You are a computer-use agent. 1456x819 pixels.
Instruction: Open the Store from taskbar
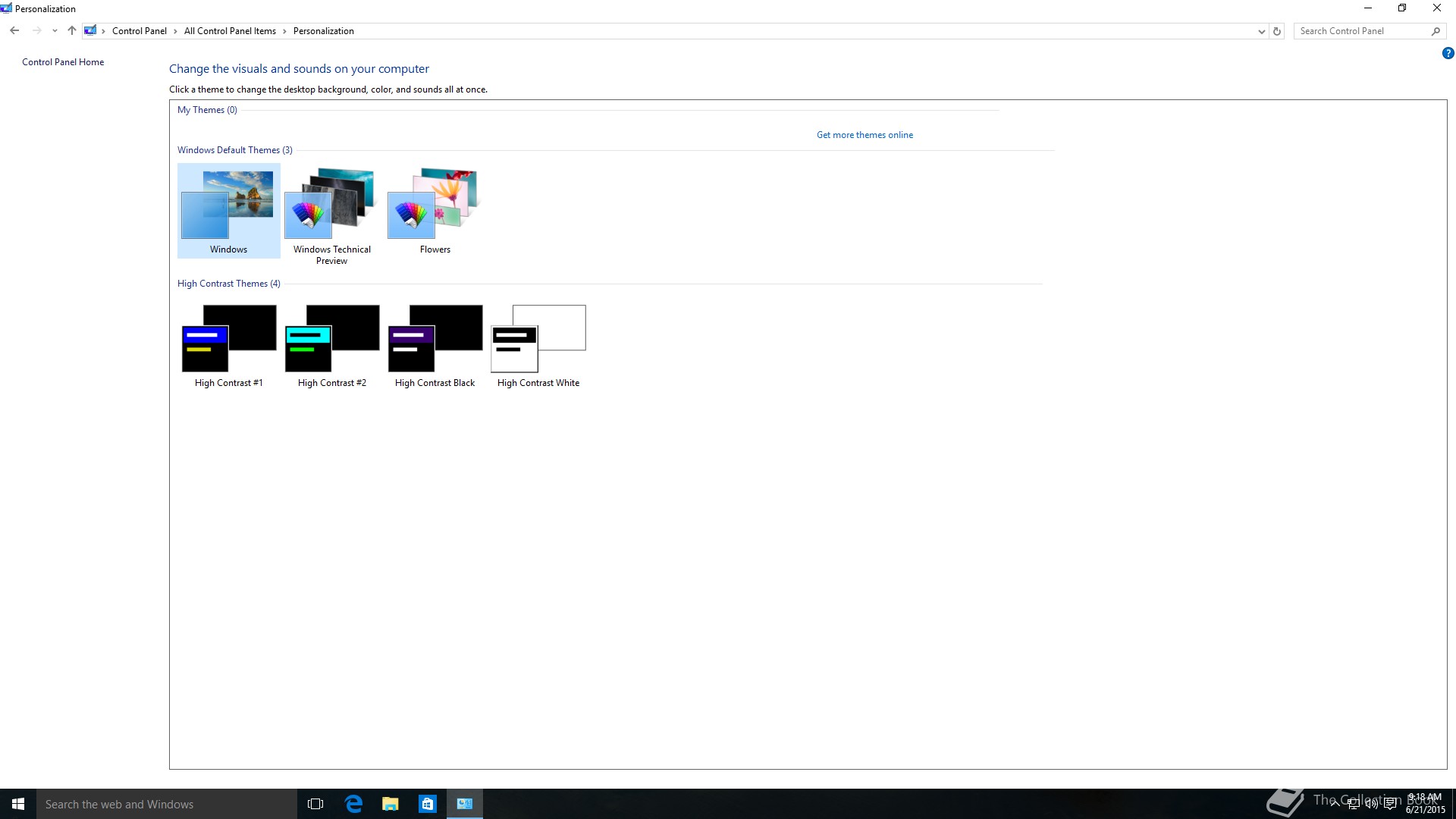tap(428, 804)
